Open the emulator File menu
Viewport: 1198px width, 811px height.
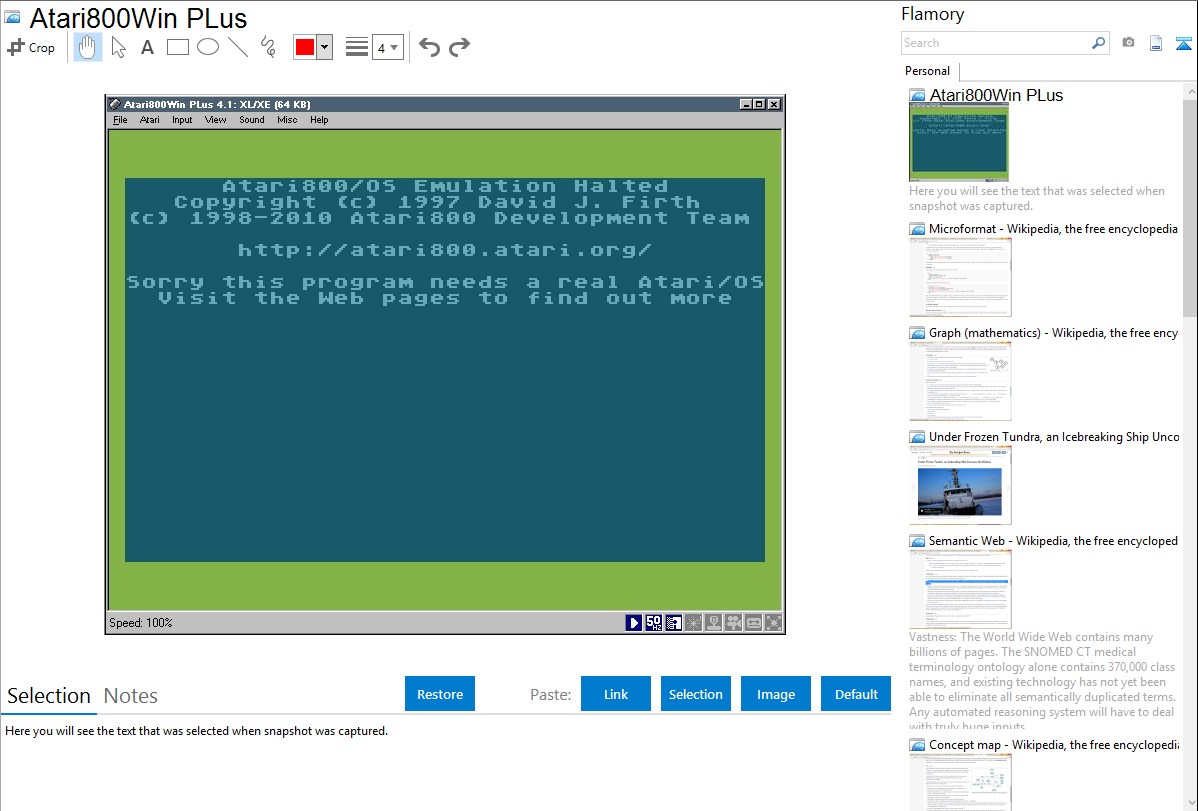[x=120, y=120]
